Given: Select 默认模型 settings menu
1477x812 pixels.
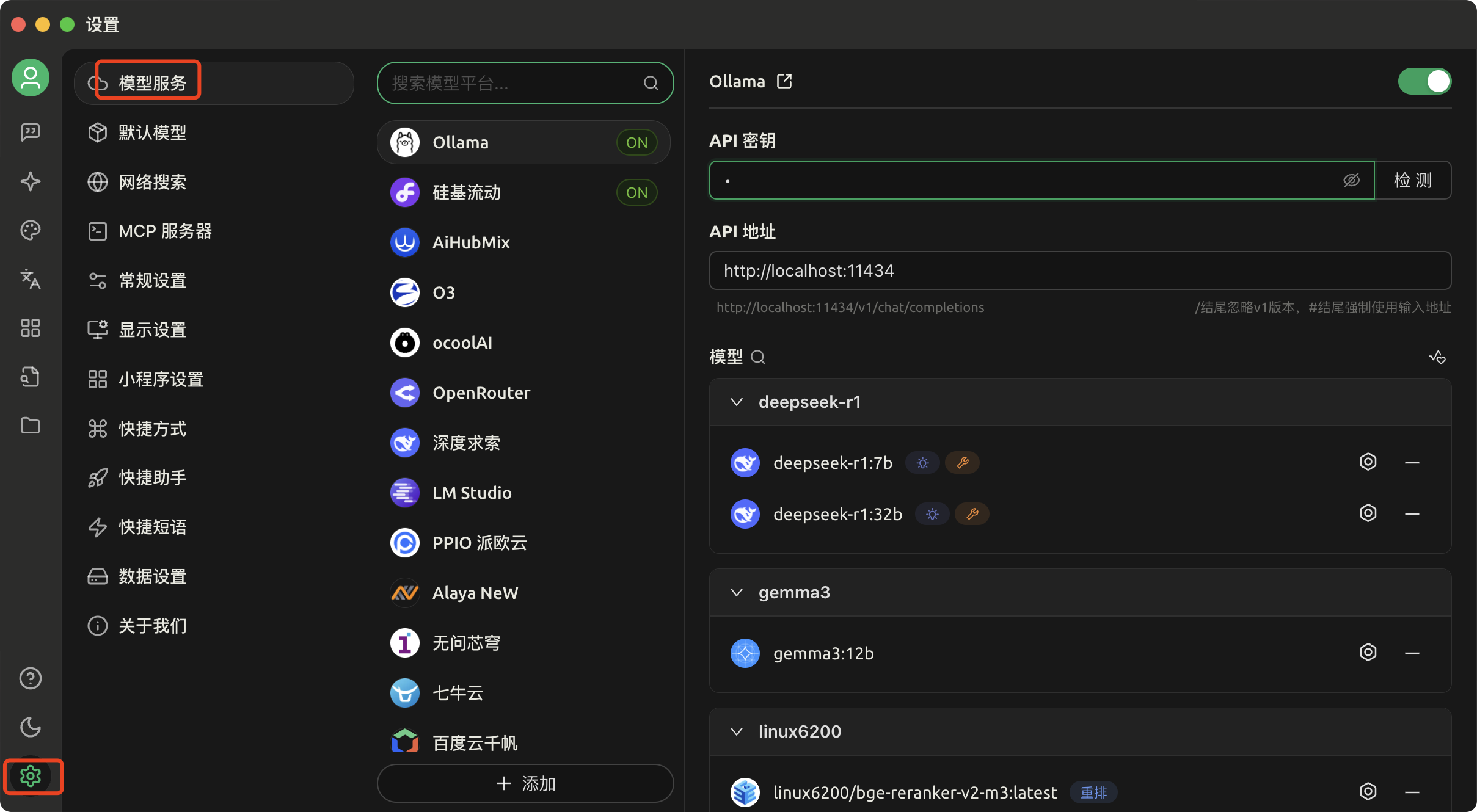Looking at the screenshot, I should pyautogui.click(x=214, y=132).
